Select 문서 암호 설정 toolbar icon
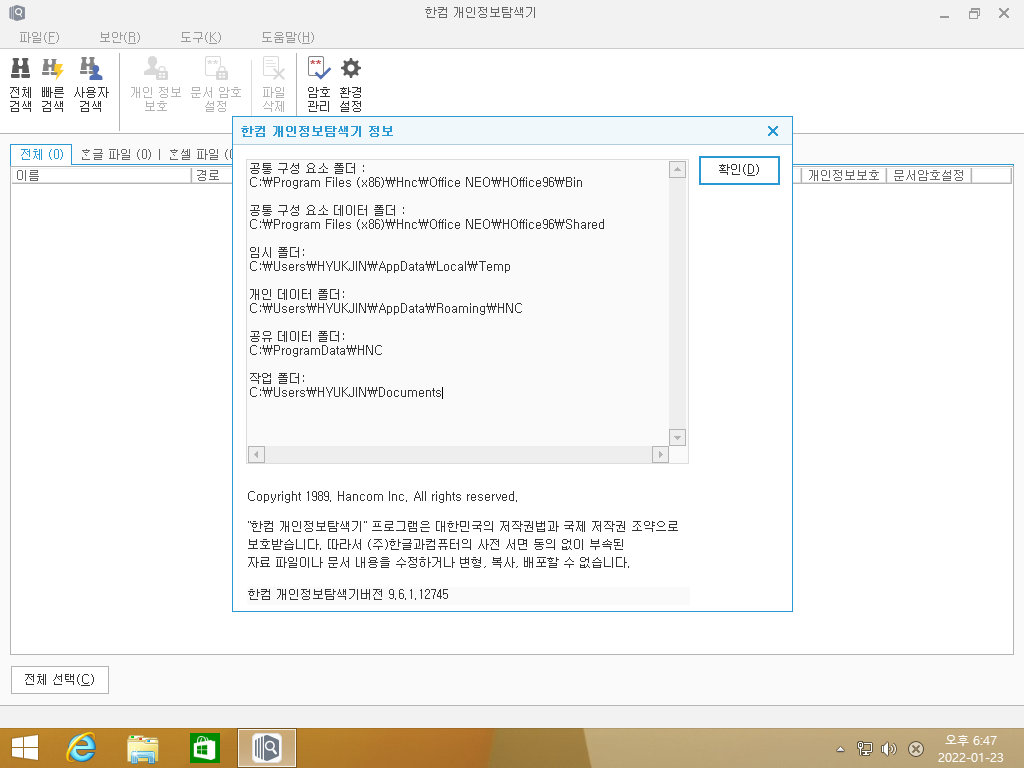This screenshot has width=1024, height=768. tap(216, 84)
